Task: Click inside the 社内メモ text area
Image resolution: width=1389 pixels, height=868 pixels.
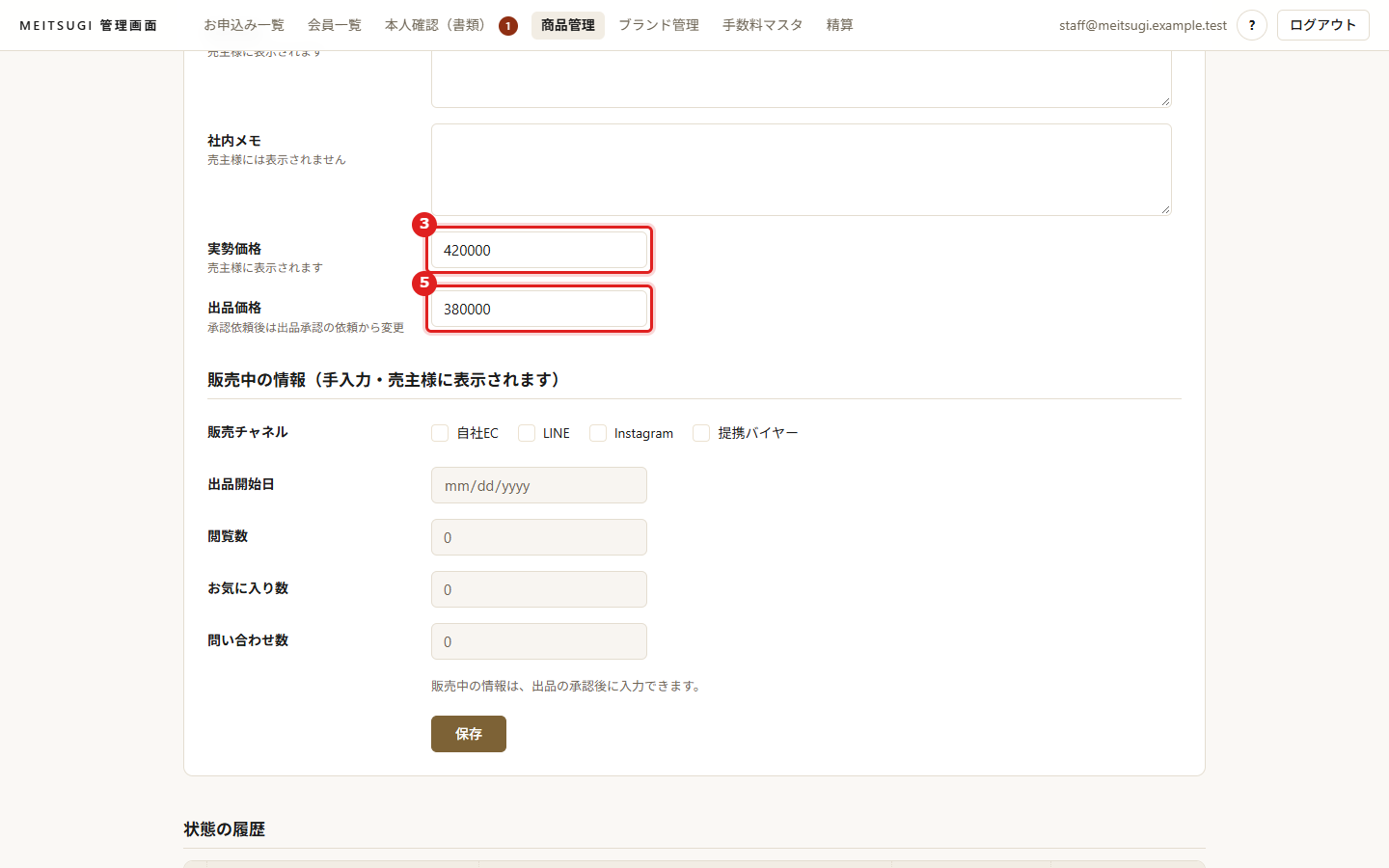Action: click(802, 170)
